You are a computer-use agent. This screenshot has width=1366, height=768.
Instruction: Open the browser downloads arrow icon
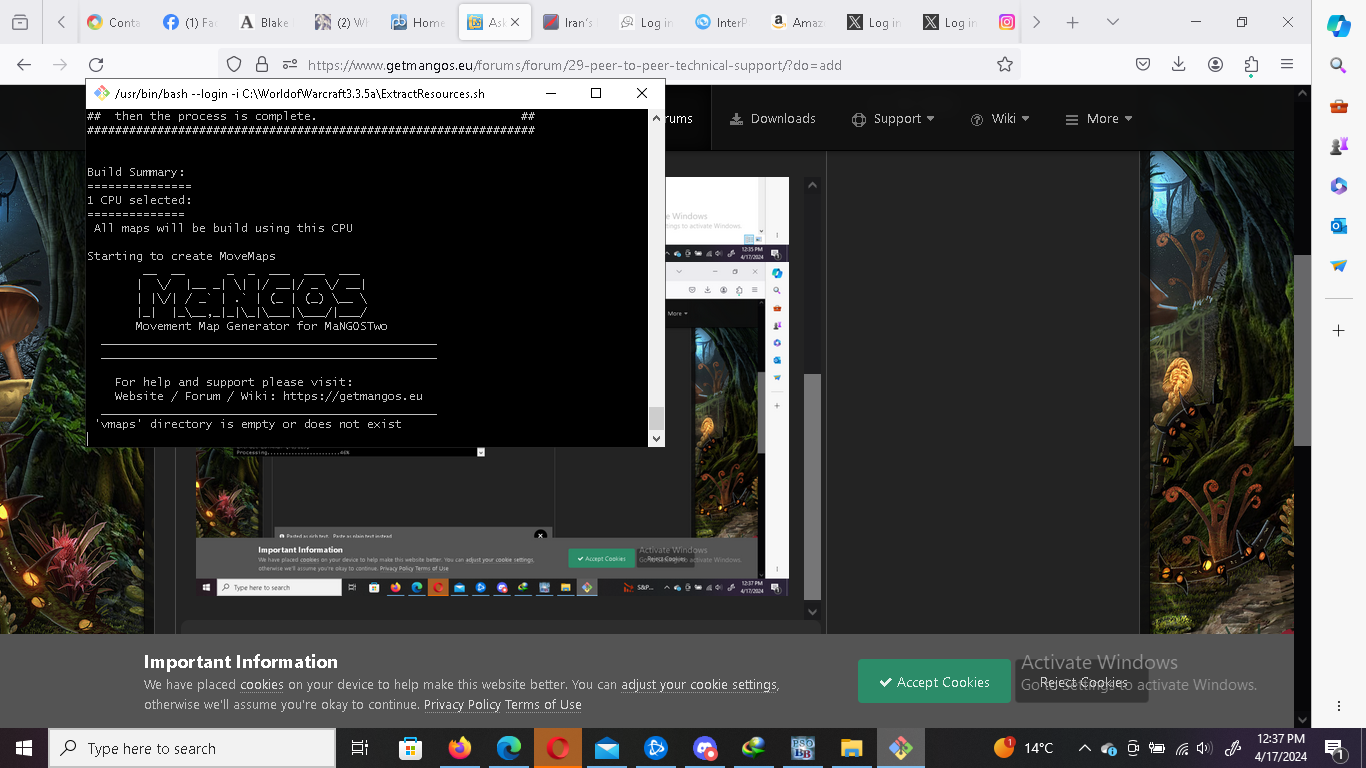[1179, 64]
